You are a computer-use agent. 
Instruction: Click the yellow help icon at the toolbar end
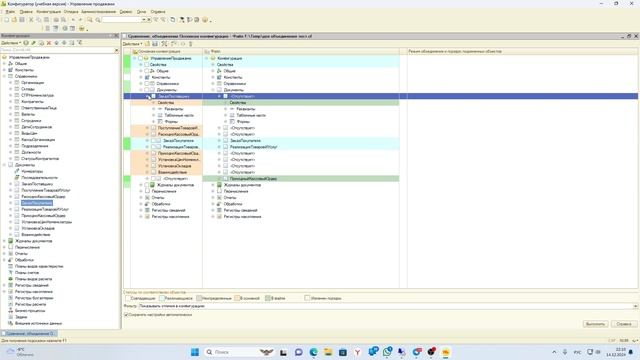(205, 20)
